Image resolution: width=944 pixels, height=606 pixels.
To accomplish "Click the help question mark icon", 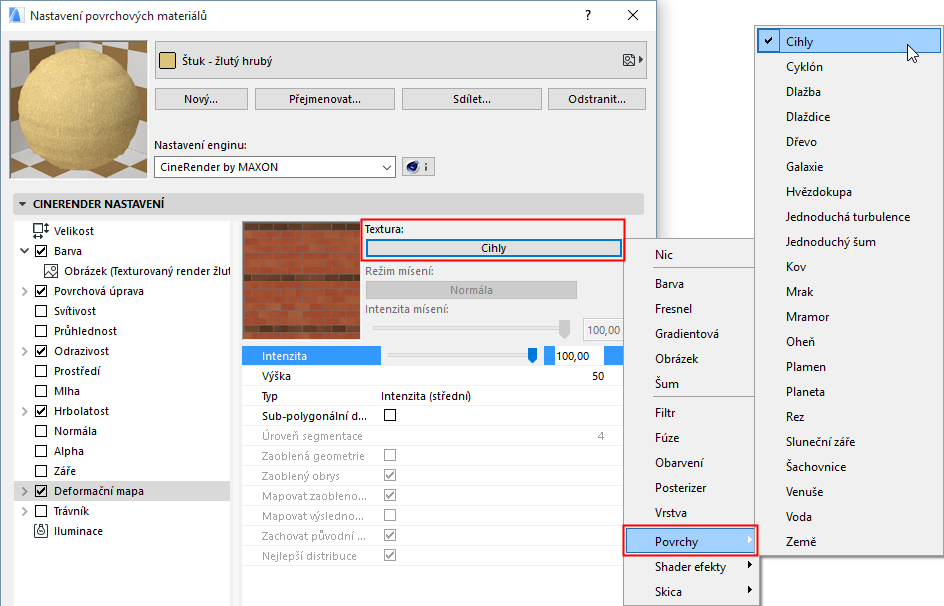I will [x=588, y=15].
